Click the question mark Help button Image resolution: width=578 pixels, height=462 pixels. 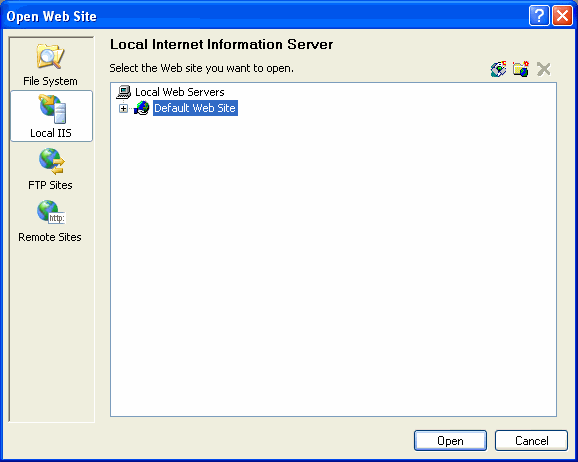point(539,16)
